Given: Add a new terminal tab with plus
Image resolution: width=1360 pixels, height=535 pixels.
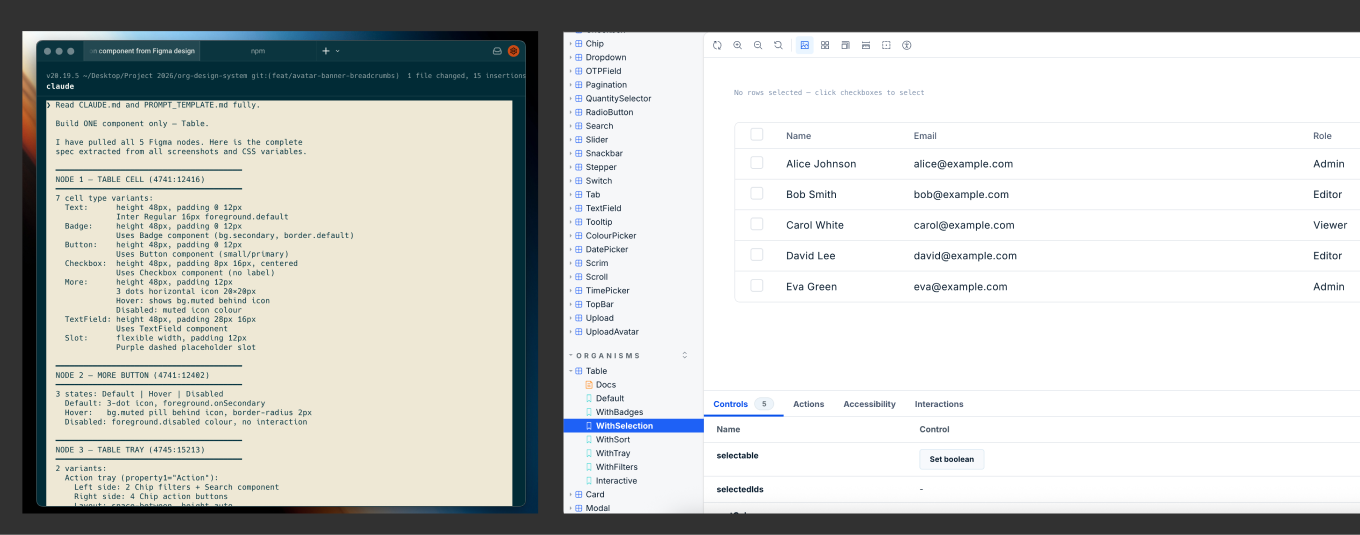Looking at the screenshot, I should (326, 50).
